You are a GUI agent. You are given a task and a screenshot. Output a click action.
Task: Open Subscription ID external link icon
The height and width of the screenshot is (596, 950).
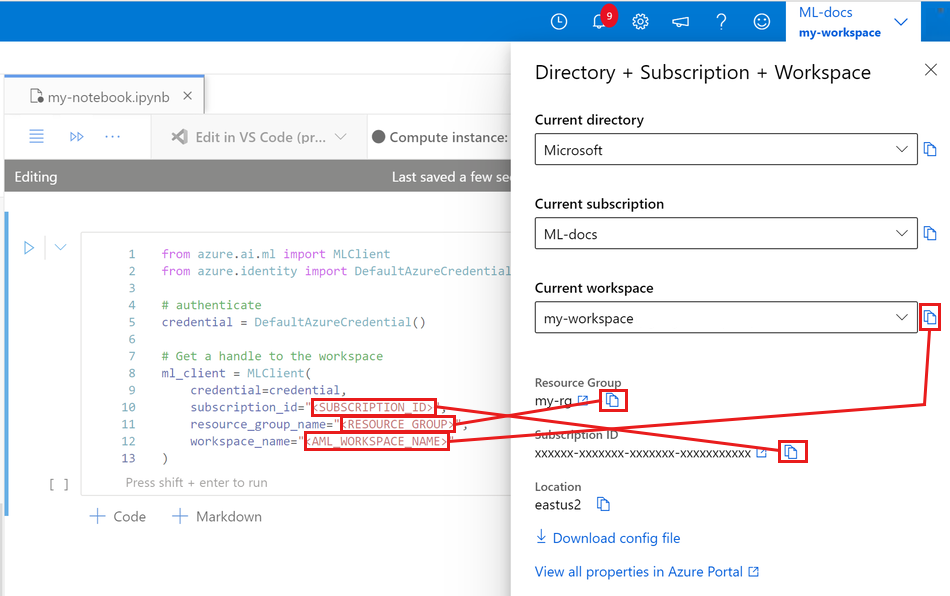click(x=761, y=452)
